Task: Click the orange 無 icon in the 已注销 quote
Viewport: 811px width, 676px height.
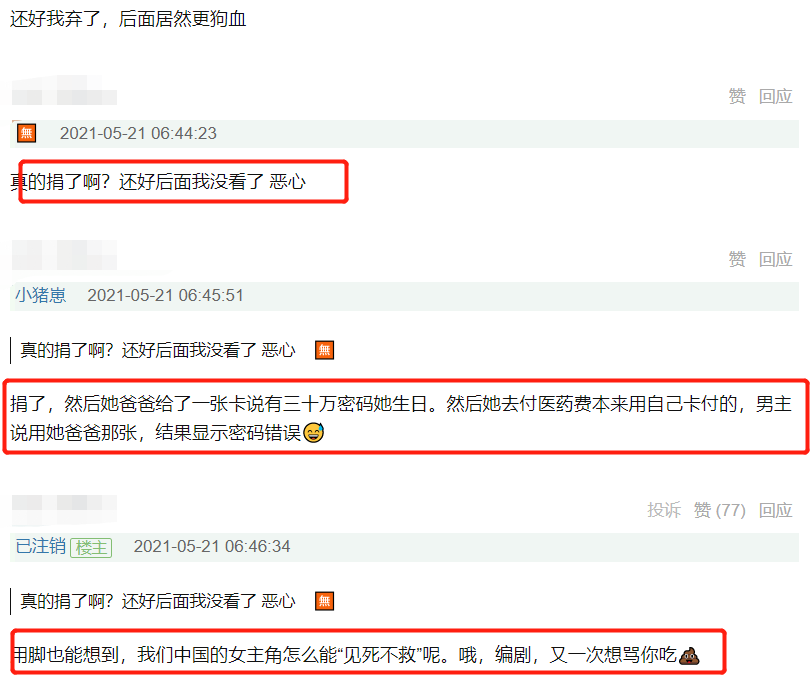Action: (324, 601)
